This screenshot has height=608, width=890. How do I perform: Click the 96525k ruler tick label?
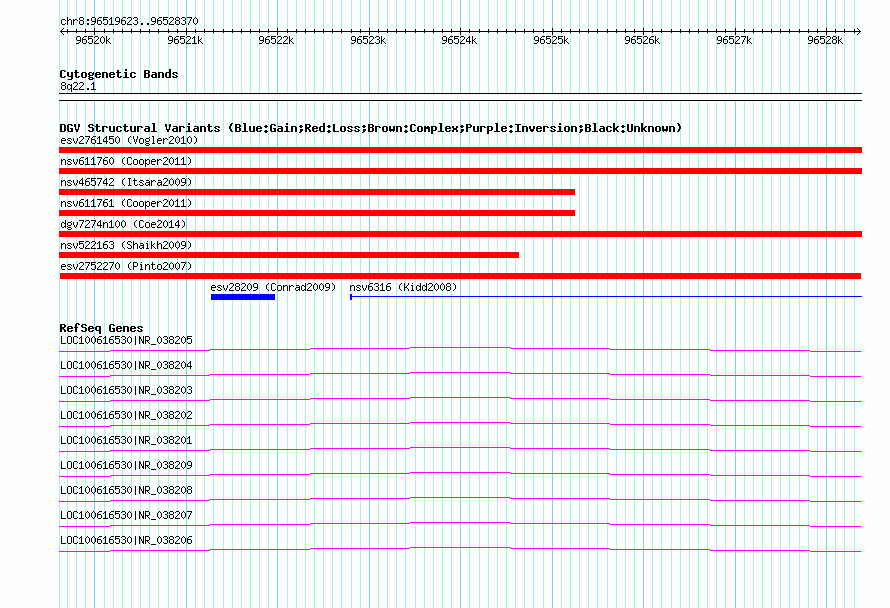(551, 40)
